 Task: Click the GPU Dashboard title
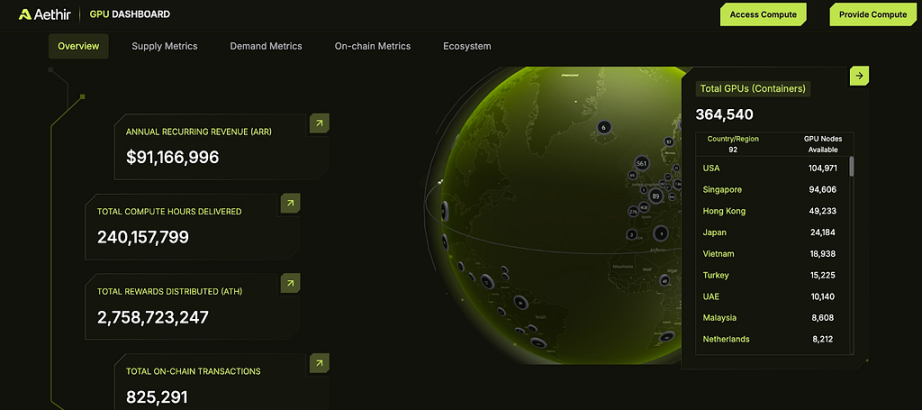click(130, 14)
